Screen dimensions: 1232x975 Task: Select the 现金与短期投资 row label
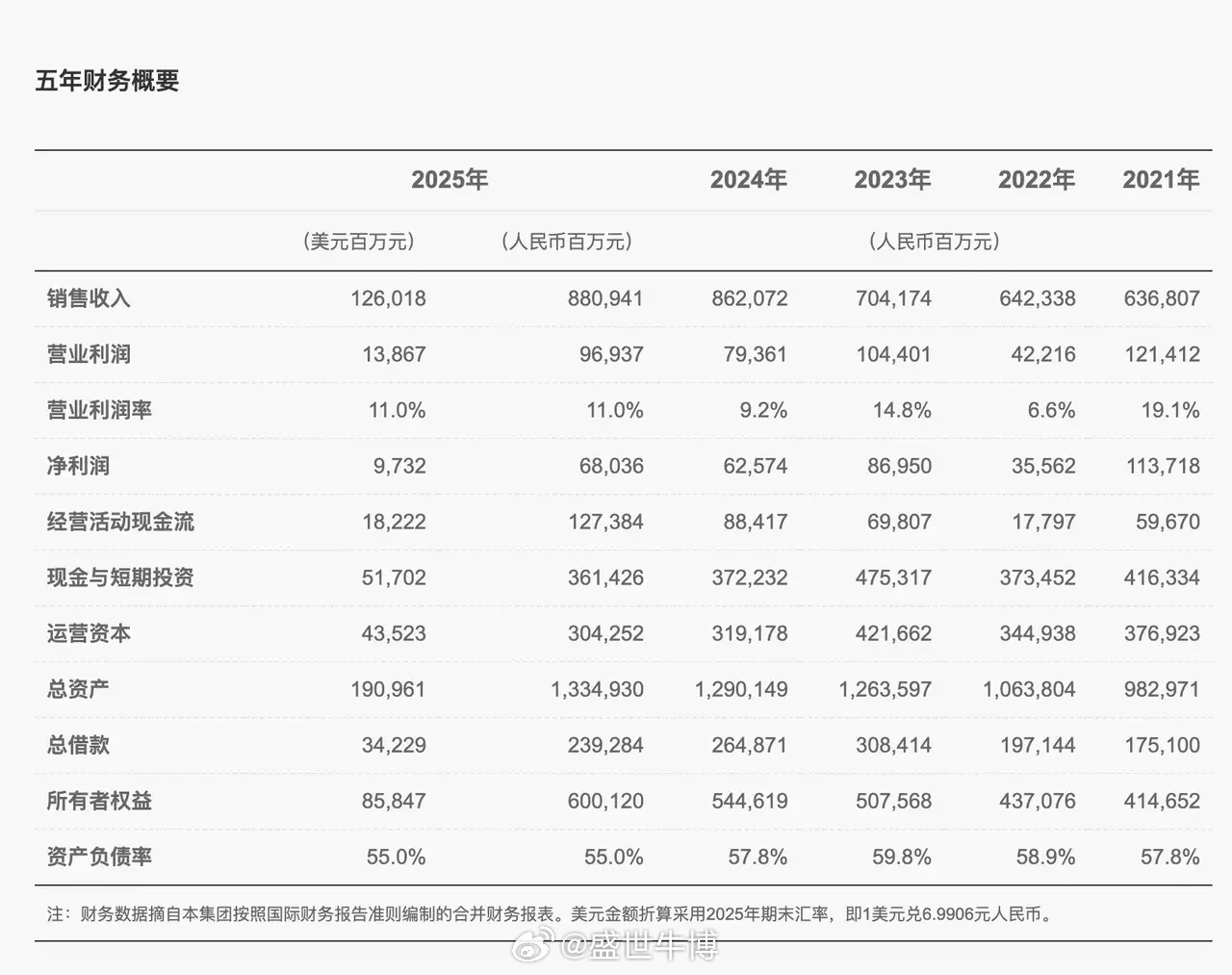click(x=120, y=577)
